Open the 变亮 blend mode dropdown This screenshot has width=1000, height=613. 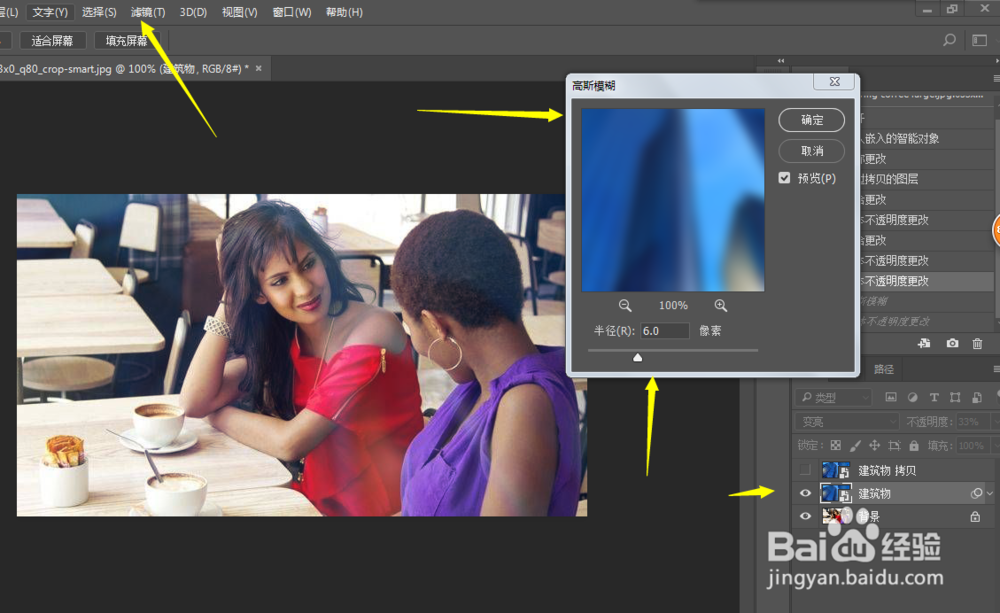pos(847,422)
